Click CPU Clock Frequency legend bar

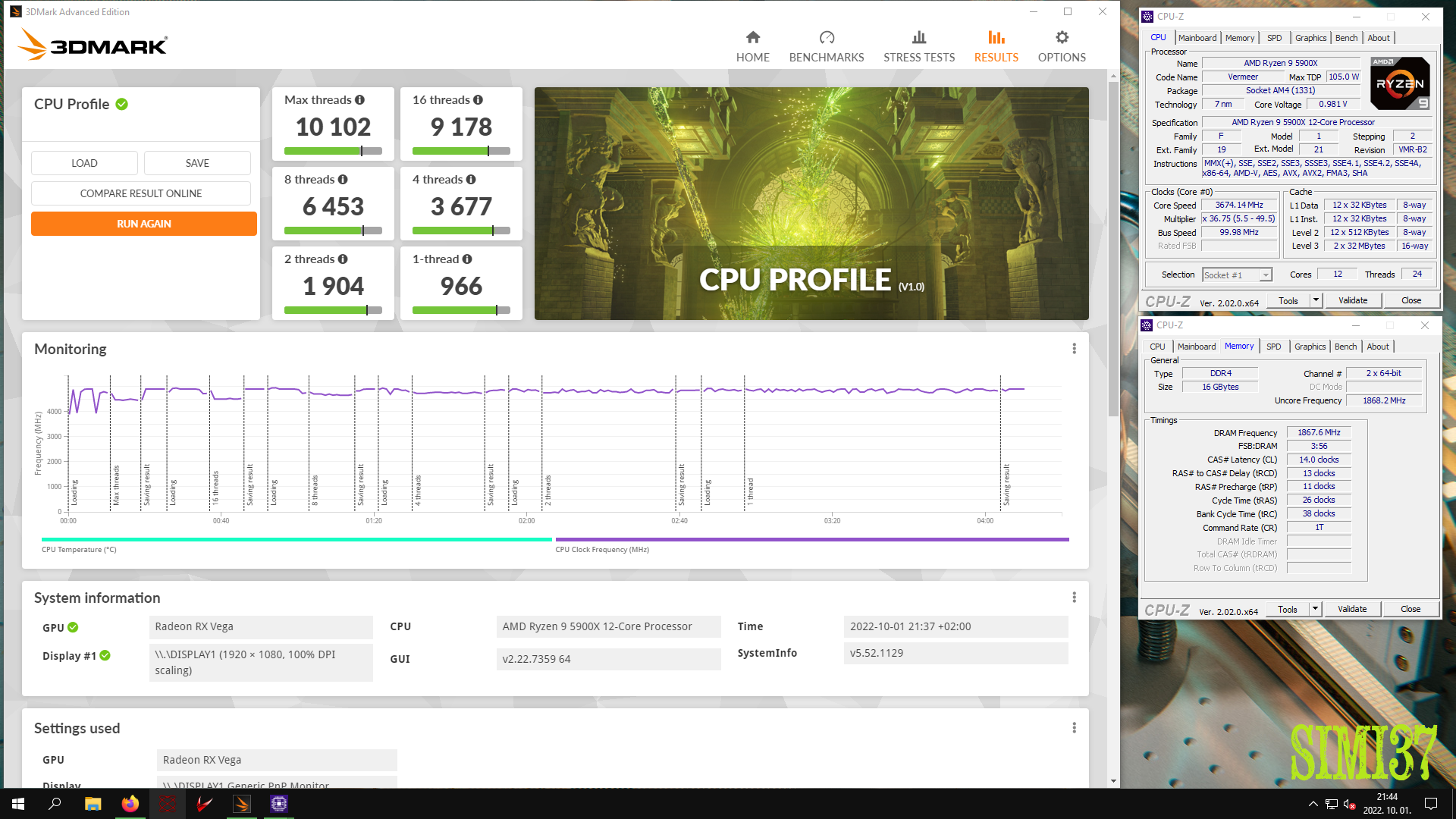[x=812, y=540]
